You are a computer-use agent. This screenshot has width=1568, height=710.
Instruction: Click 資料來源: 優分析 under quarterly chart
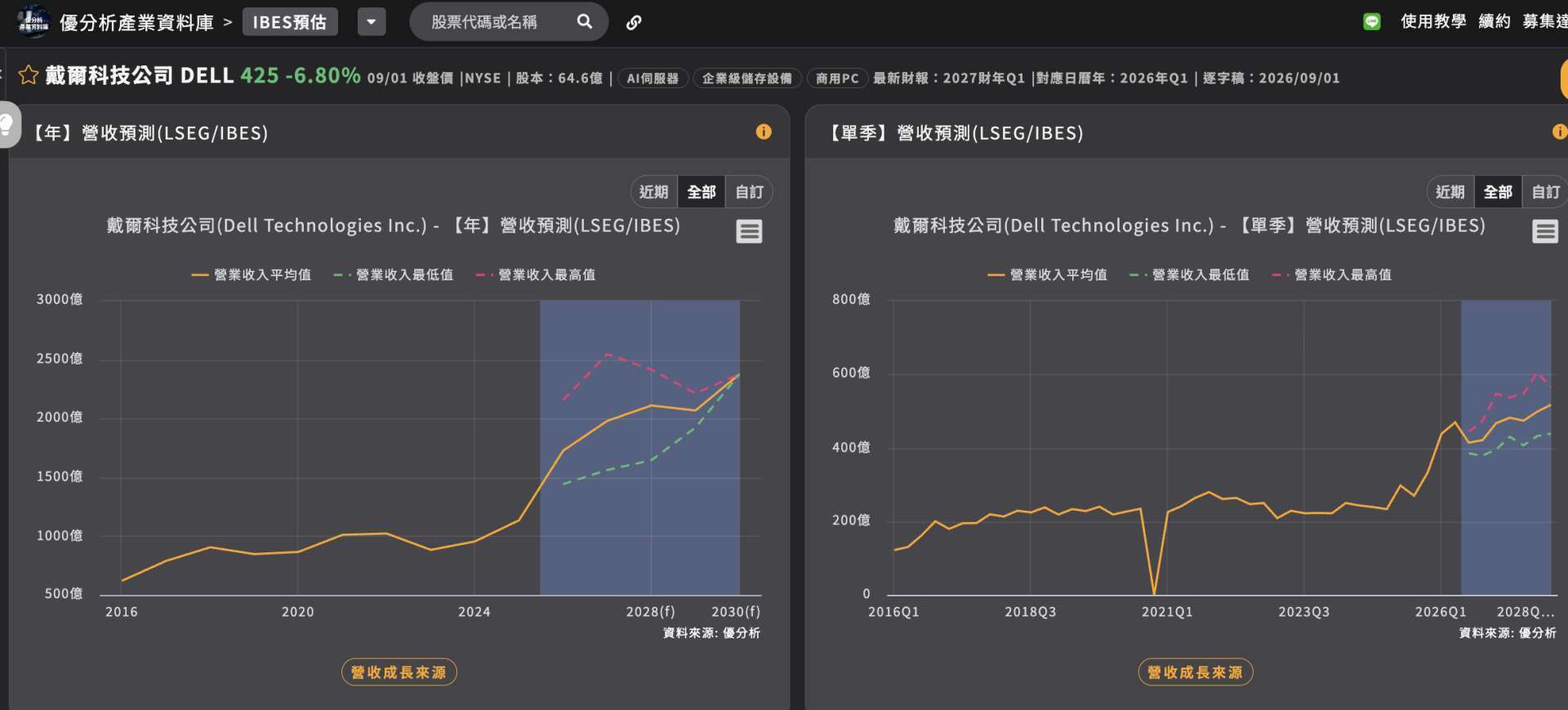pyautogui.click(x=1508, y=633)
